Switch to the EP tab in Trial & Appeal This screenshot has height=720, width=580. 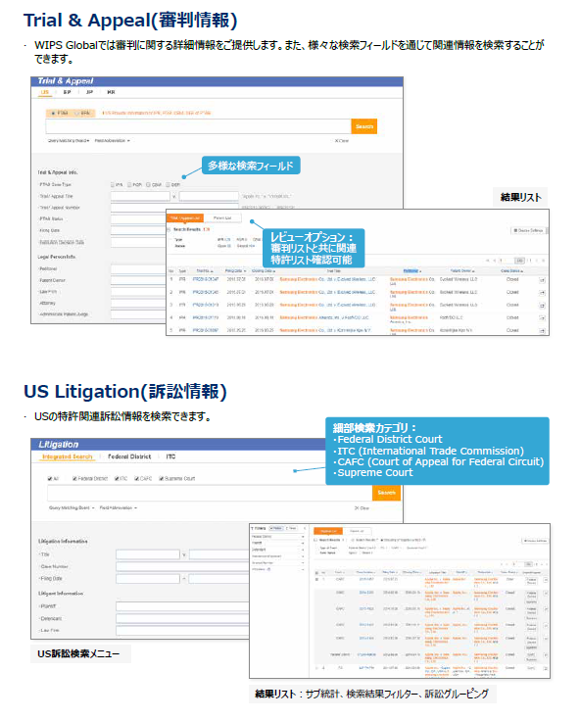coord(67,92)
